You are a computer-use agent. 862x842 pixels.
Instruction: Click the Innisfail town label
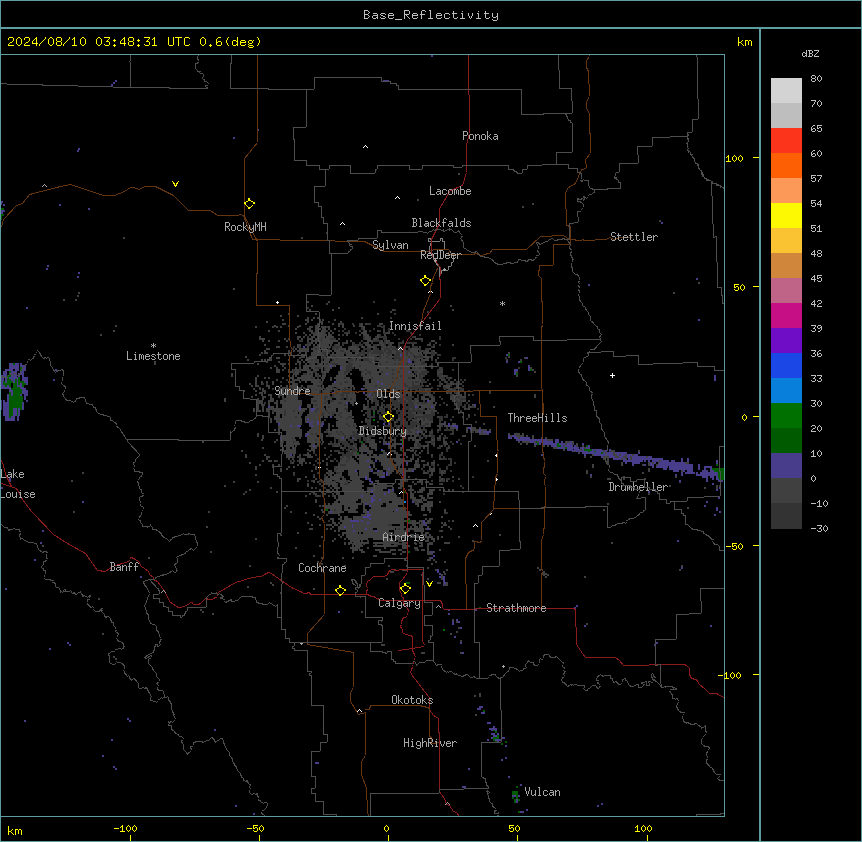415,326
